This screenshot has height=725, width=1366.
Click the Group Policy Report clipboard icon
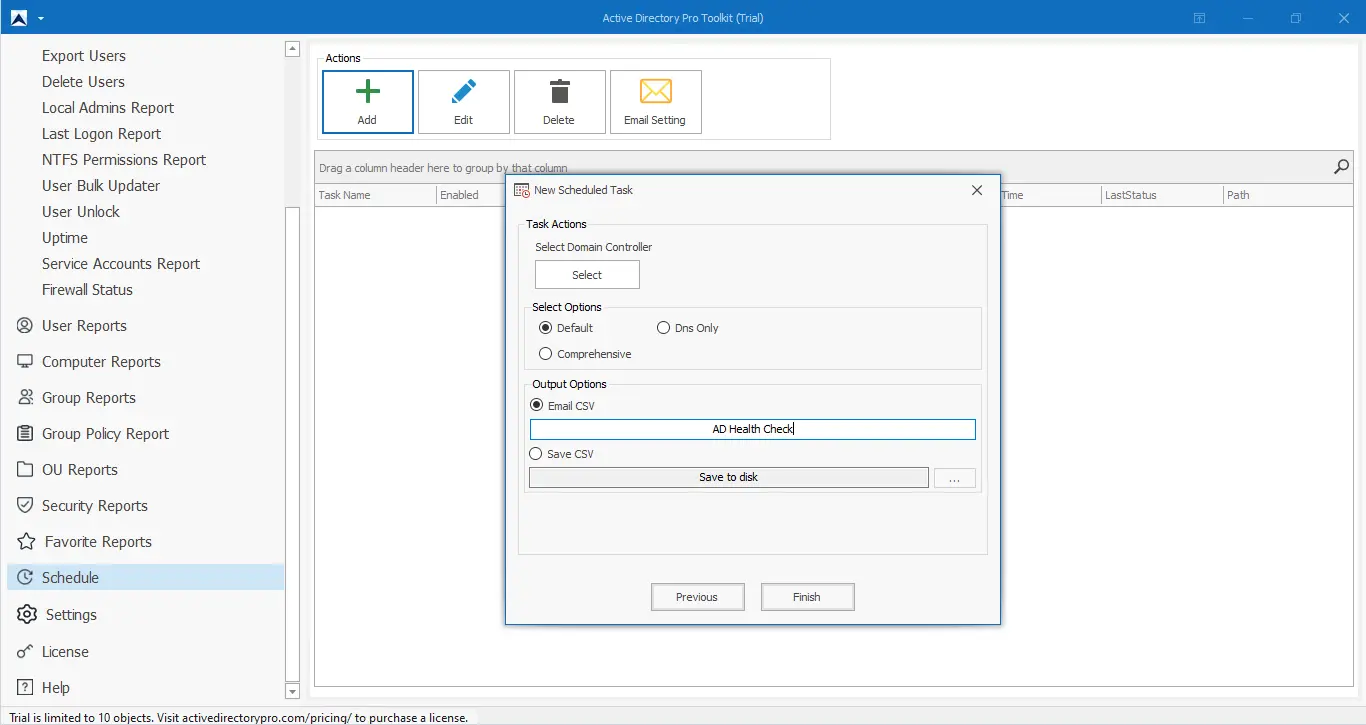25,434
